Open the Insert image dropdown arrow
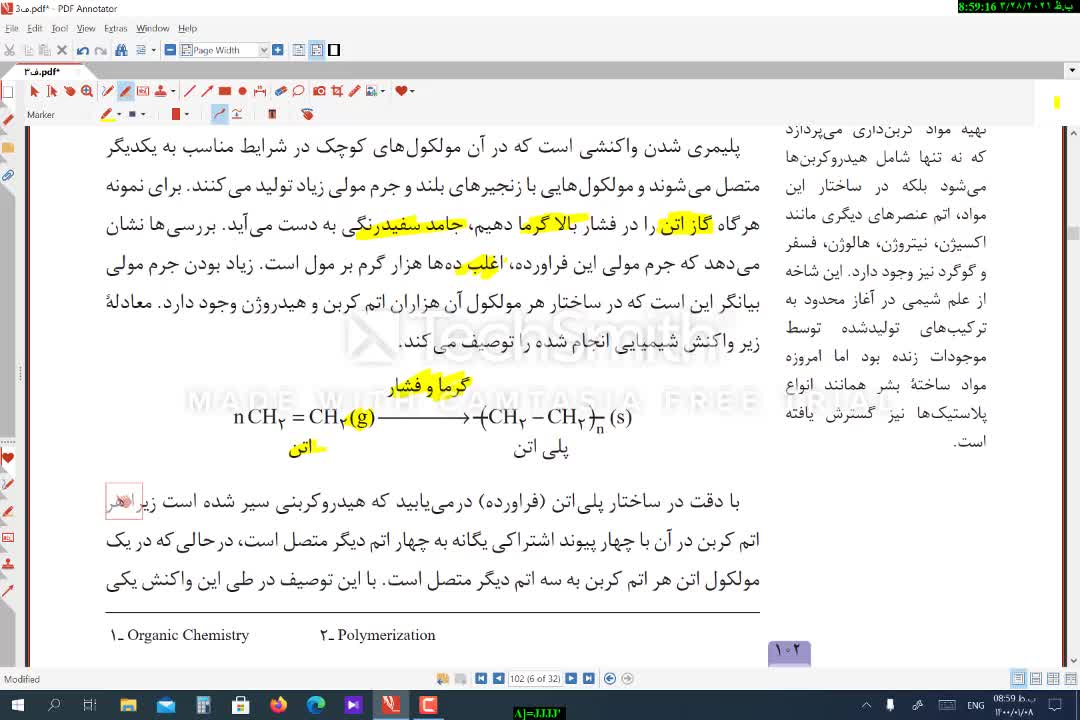This screenshot has width=1080, height=720. point(383,91)
